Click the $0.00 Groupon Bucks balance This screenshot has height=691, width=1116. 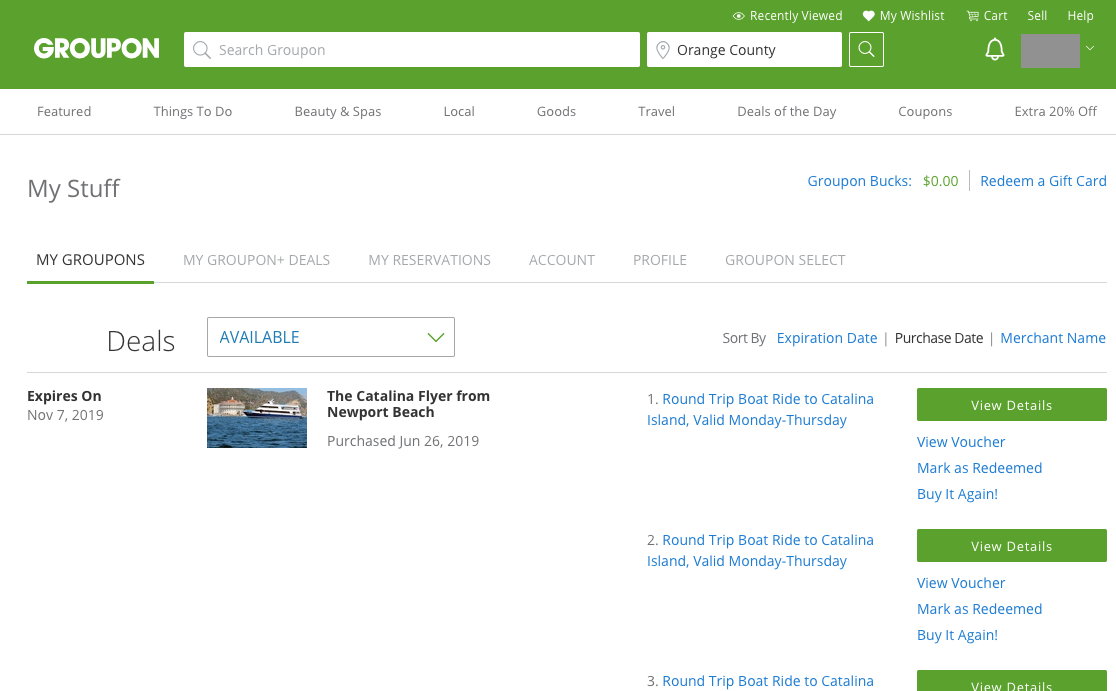[x=940, y=181]
